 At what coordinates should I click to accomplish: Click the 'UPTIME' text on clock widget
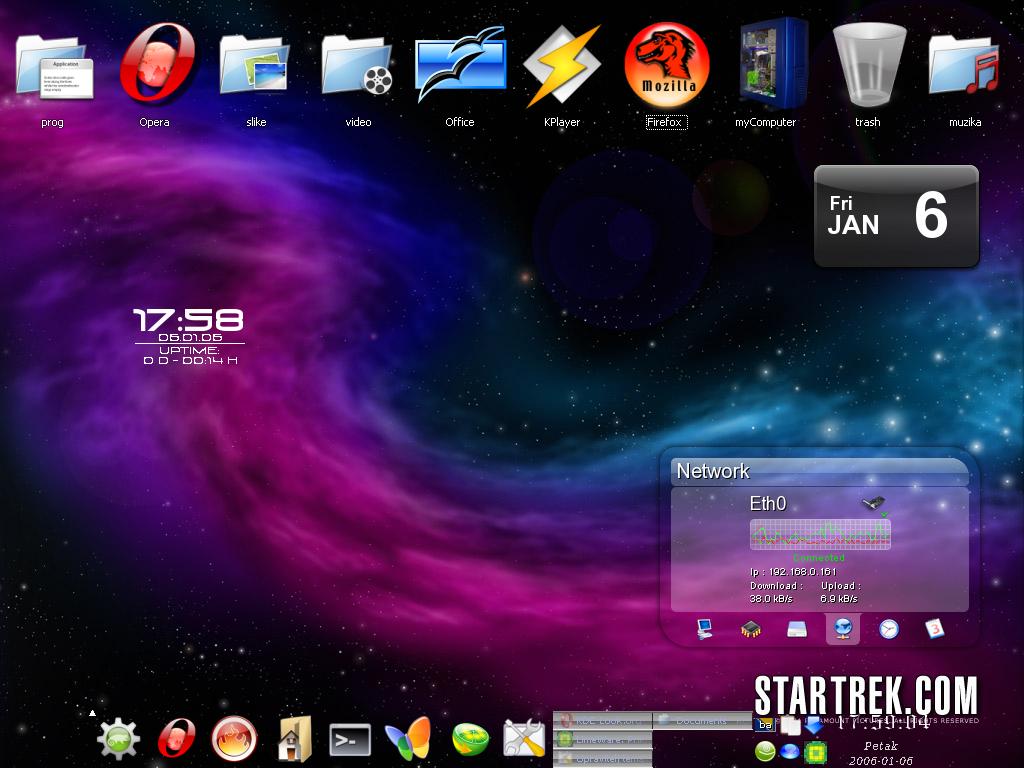point(189,351)
